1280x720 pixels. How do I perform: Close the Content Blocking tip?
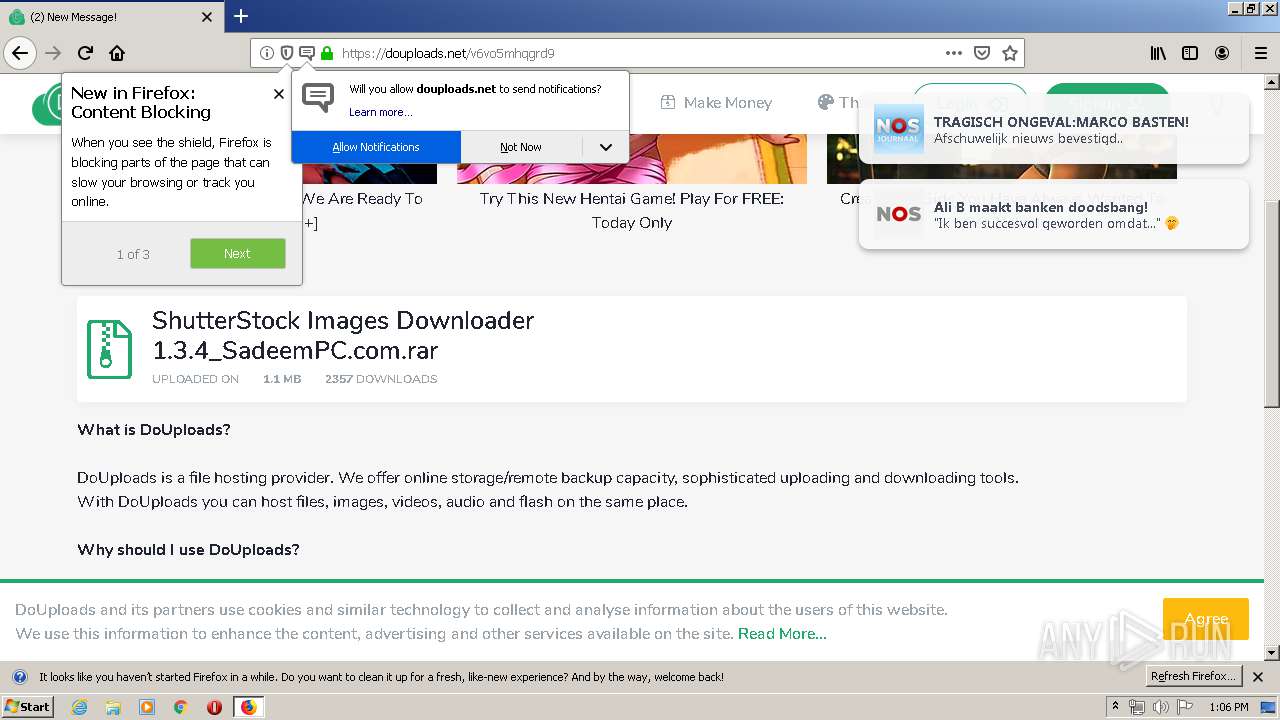[x=278, y=94]
